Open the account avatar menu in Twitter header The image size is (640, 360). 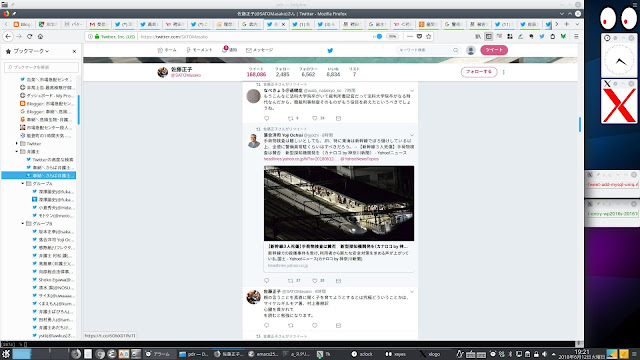471,50
